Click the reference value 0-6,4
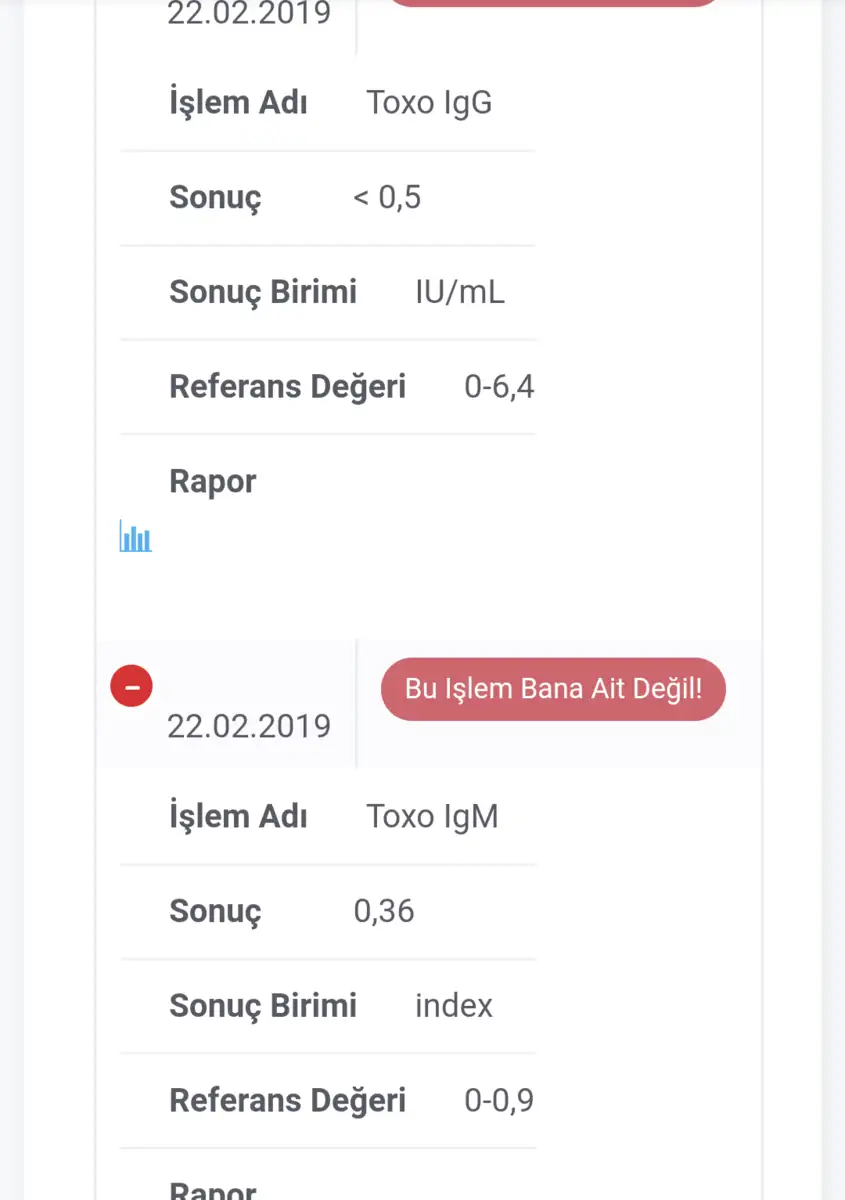Screen dimensions: 845x1200 click(499, 386)
